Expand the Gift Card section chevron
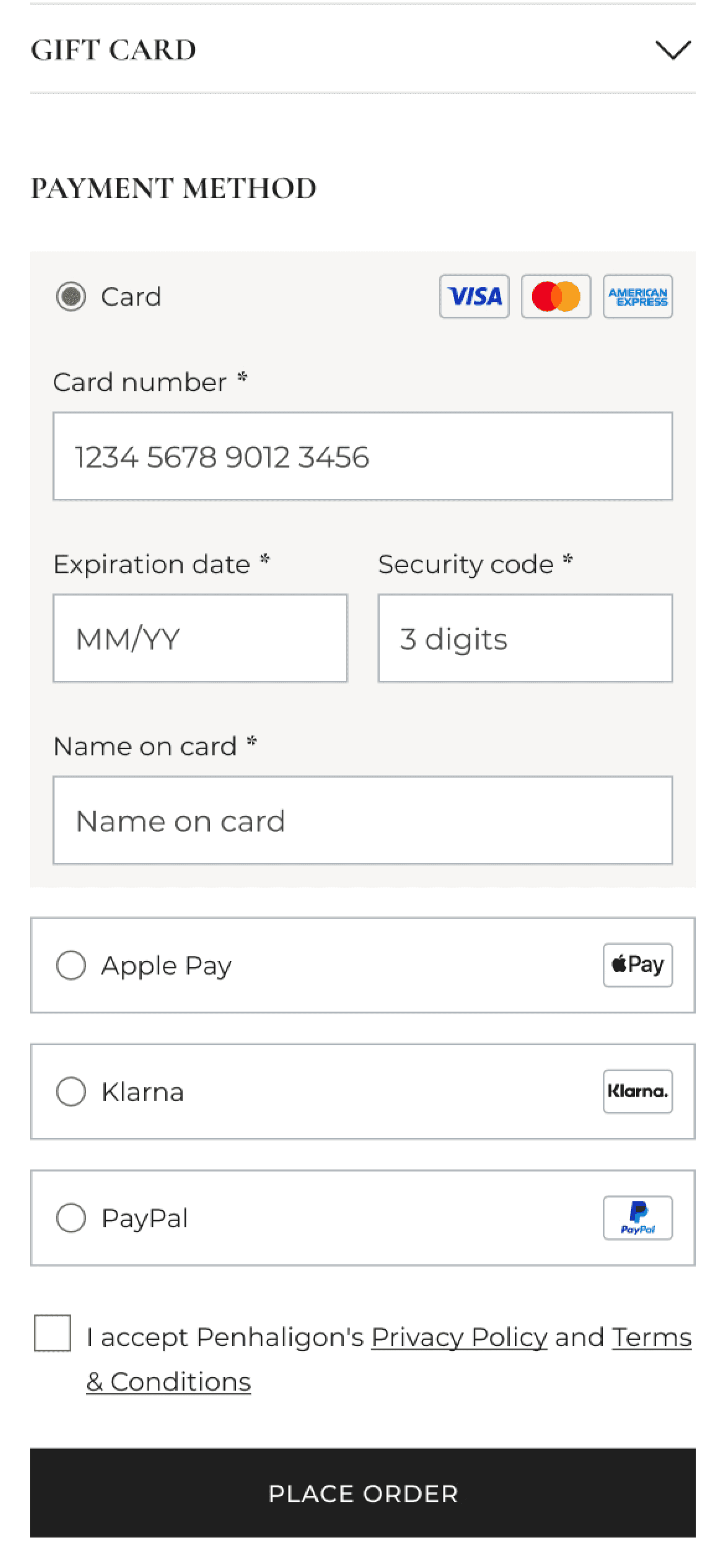Screen dimensions: 725x1568 click(x=673, y=50)
